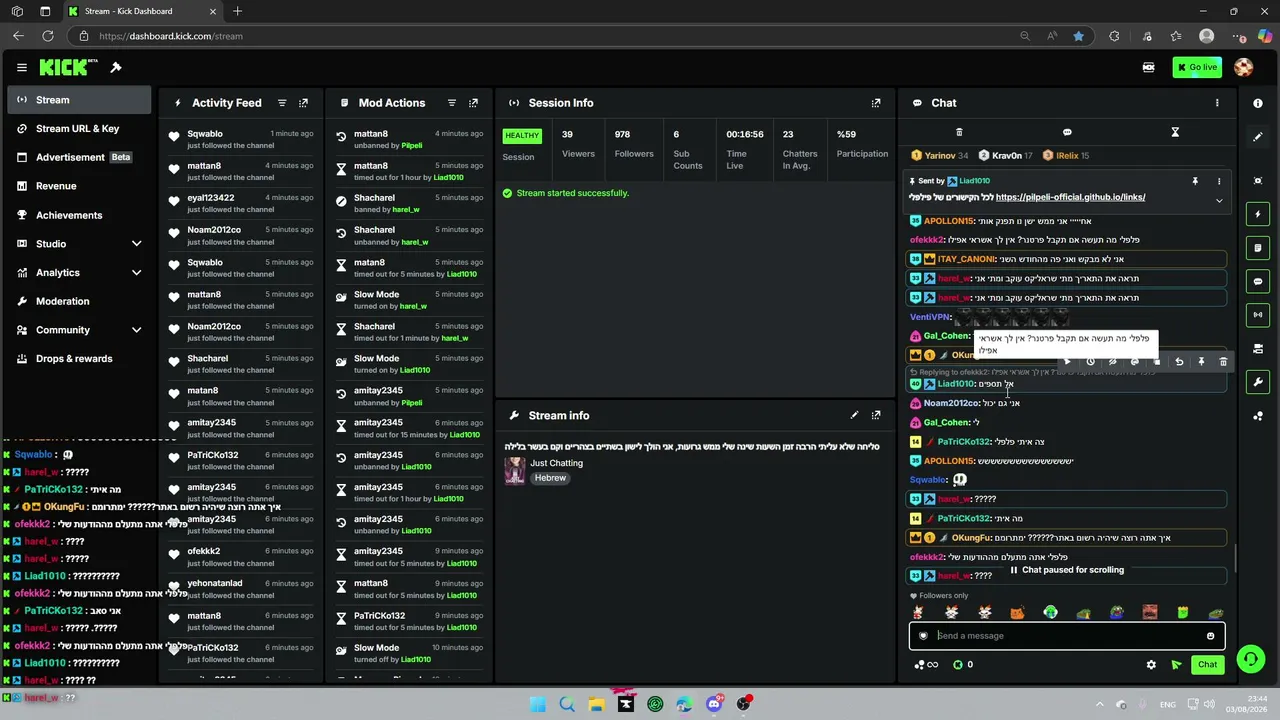
Task: Pin message using the hover toolbar pin
Action: (1201, 362)
